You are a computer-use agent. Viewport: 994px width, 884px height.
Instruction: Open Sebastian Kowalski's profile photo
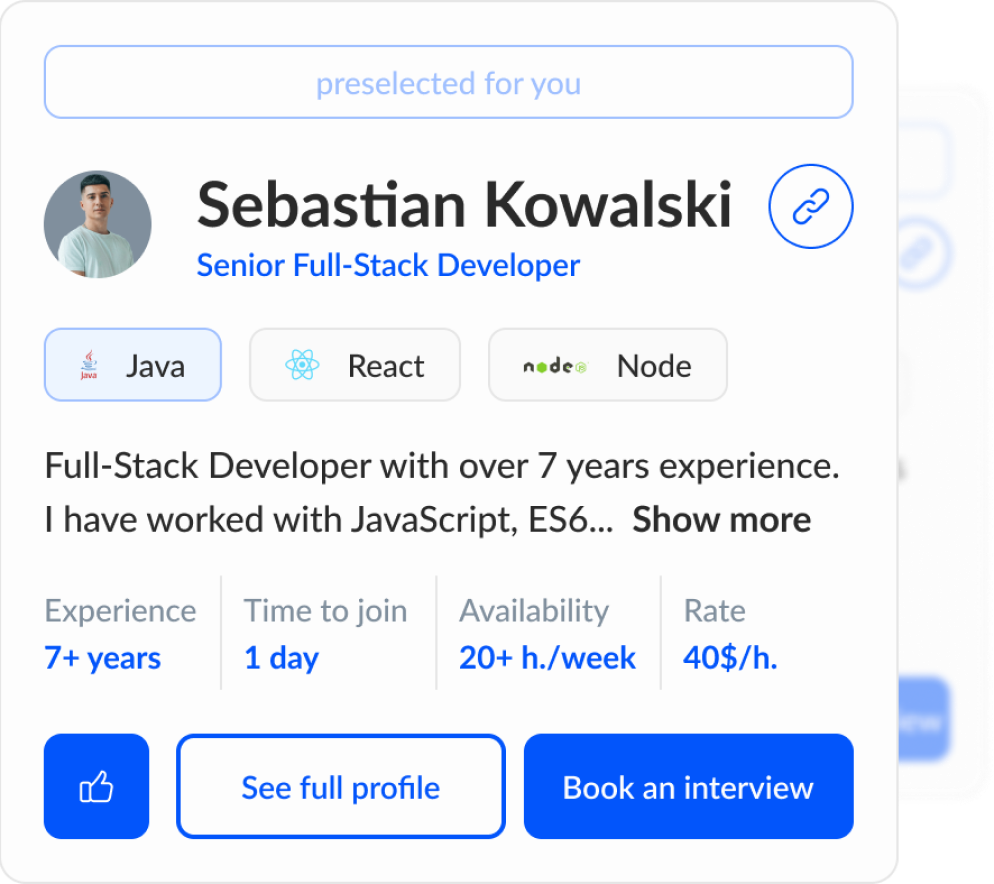pyautogui.click(x=98, y=224)
